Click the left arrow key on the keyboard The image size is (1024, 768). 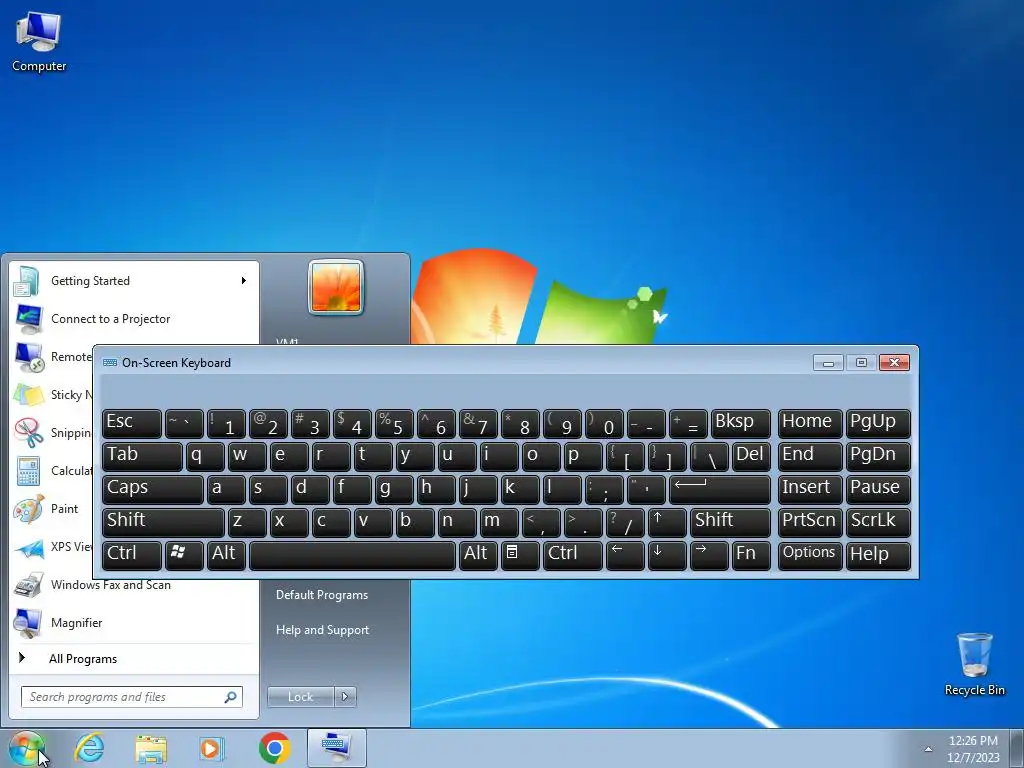pos(625,555)
